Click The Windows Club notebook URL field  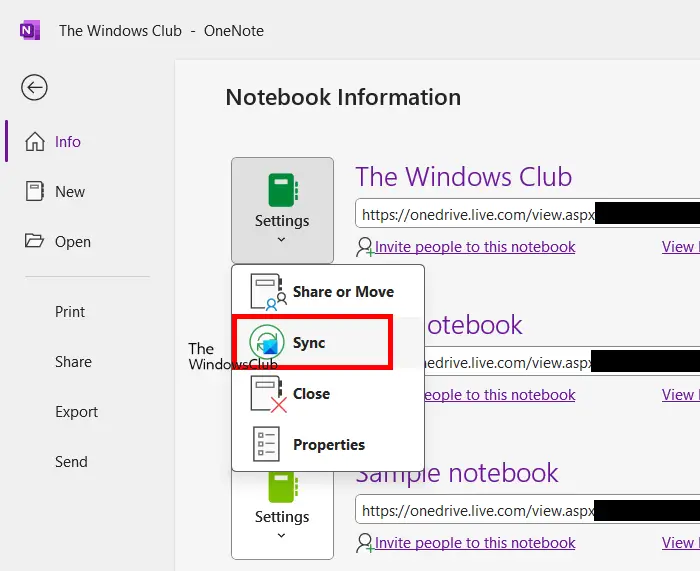(x=527, y=213)
